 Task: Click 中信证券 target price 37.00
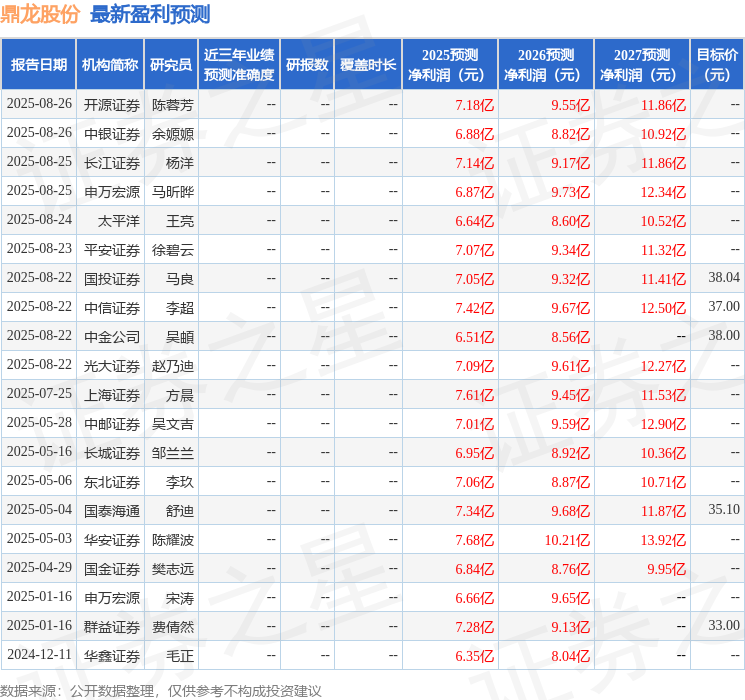(x=724, y=307)
